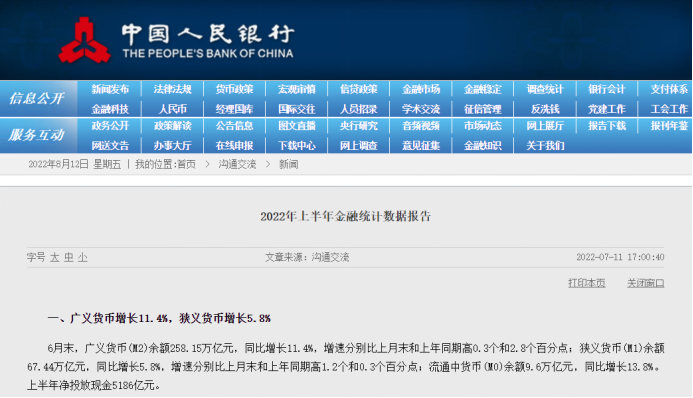Screen dimensions: 693x398
Task: Select 经理国库 navigation item
Action: (234, 109)
